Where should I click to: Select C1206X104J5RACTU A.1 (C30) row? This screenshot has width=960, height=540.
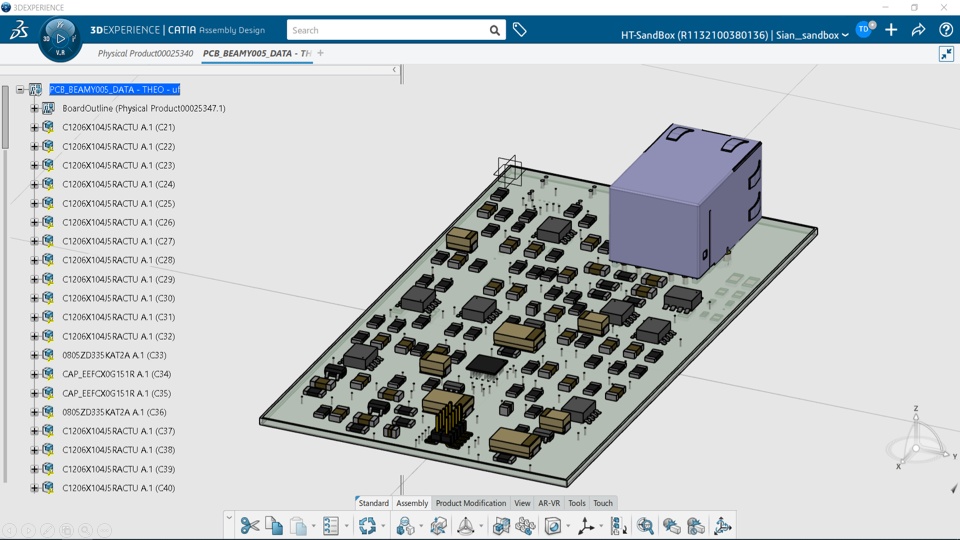coord(119,298)
